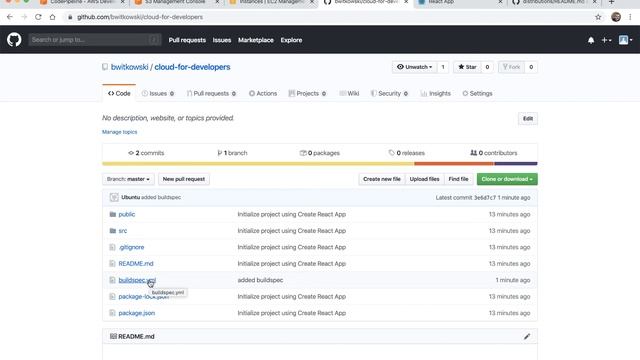View 0 packages link
Image resolution: width=640 pixels, height=360 pixels.
[x=320, y=153]
